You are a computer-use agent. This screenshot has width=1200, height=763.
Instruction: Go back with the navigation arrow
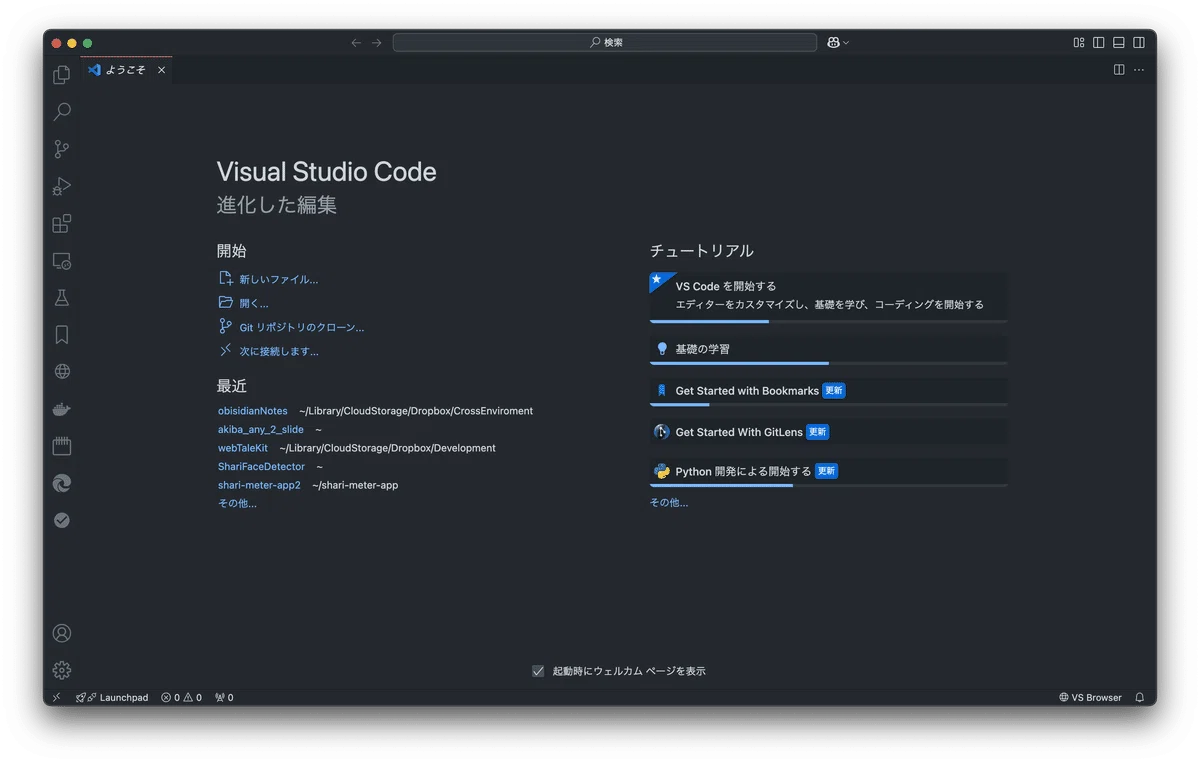[356, 42]
